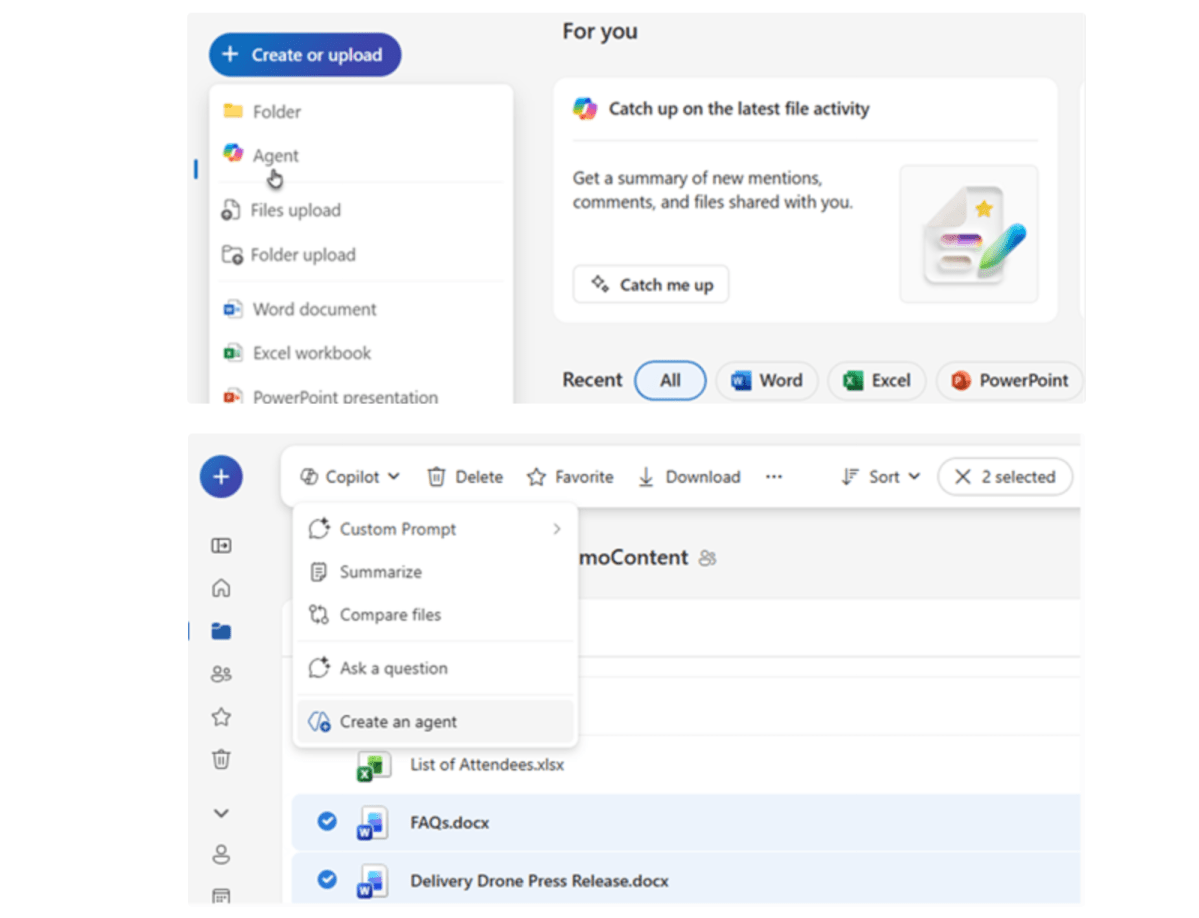This screenshot has width=1199, height=918.
Task: Uncheck Delivery Drone Press Release.docx checkbox
Action: click(x=327, y=879)
